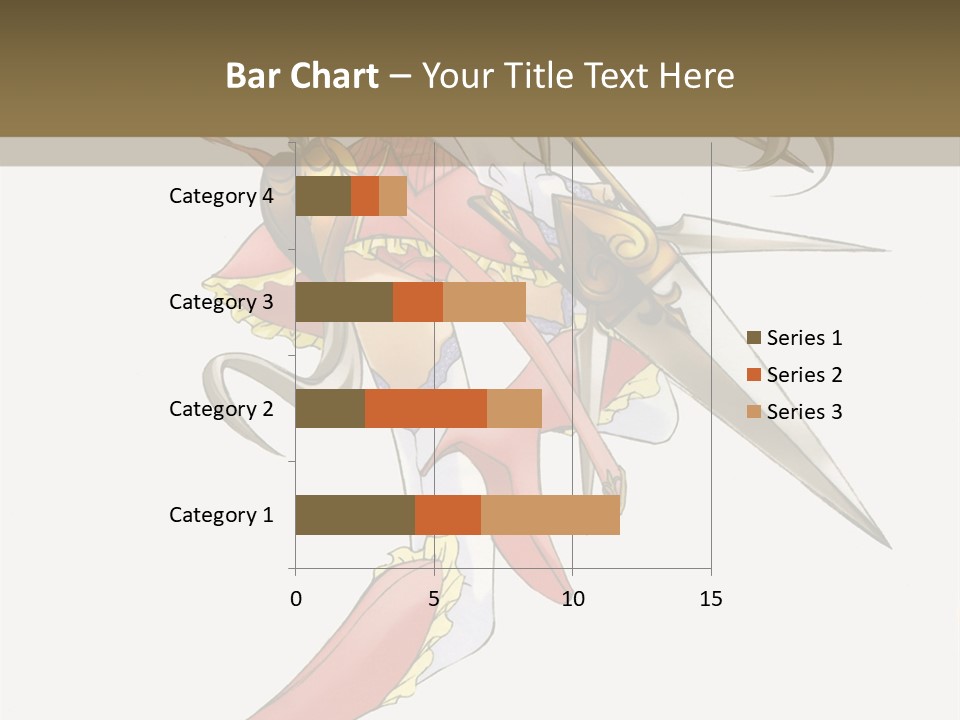
Task: Select the Category 4 axis label
Action: [x=221, y=196]
